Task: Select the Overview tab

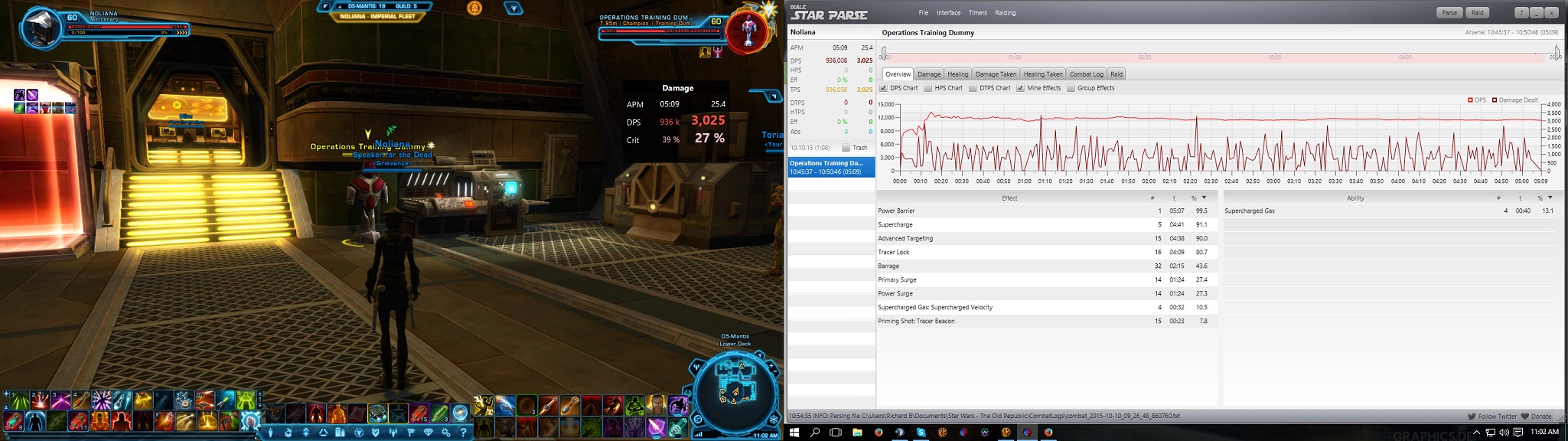Action: point(898,74)
